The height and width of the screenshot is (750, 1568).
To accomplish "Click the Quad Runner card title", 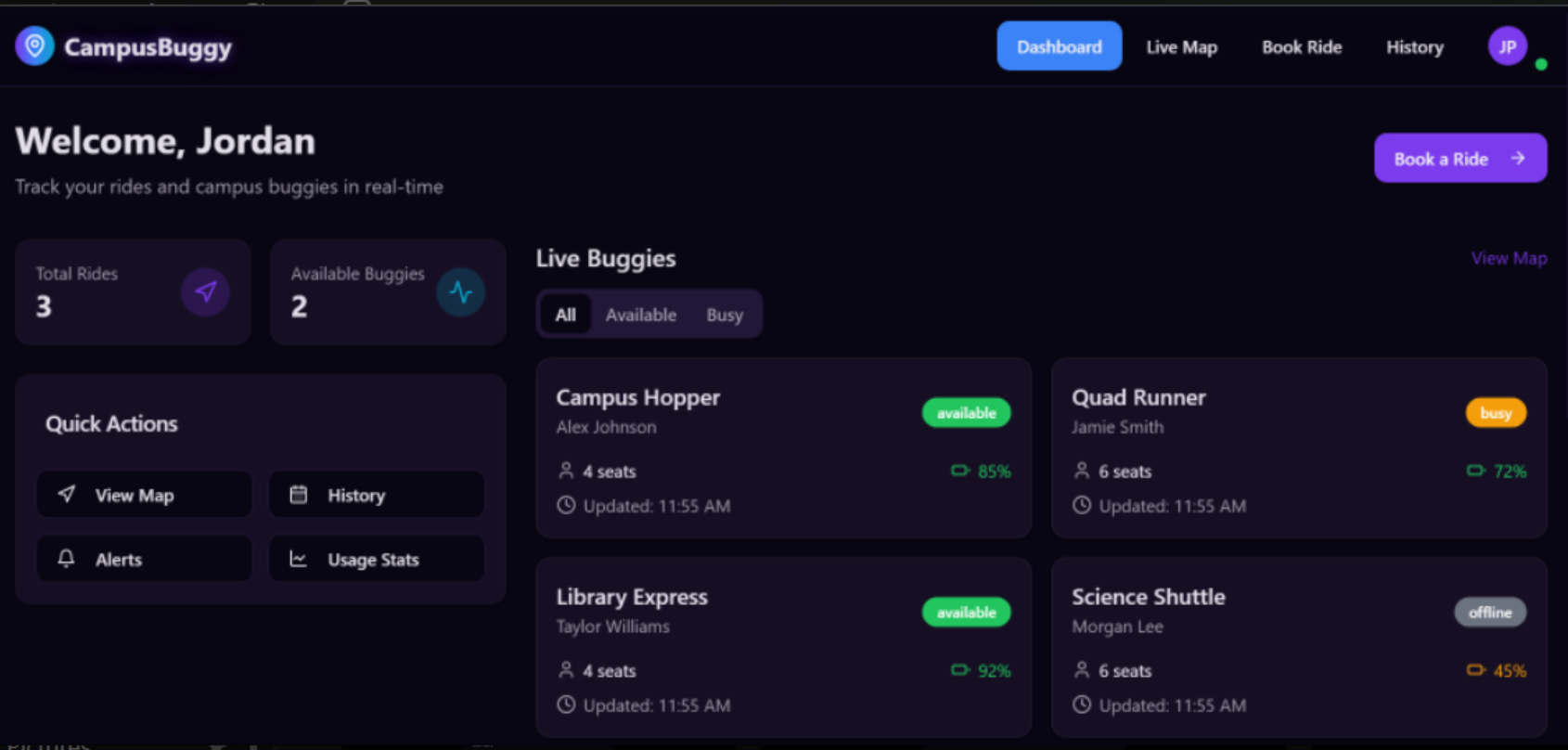I will (1138, 397).
